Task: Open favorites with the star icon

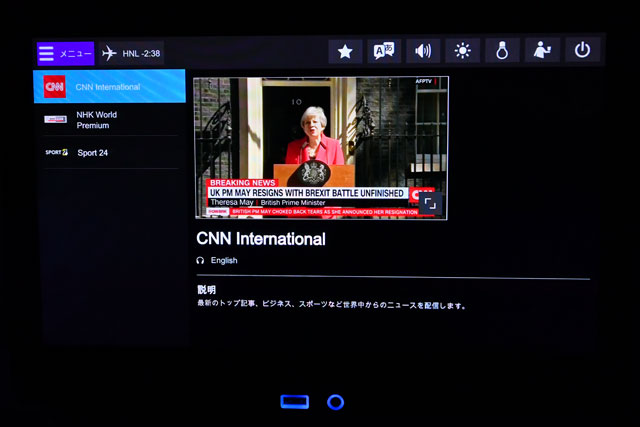Action: [x=345, y=52]
